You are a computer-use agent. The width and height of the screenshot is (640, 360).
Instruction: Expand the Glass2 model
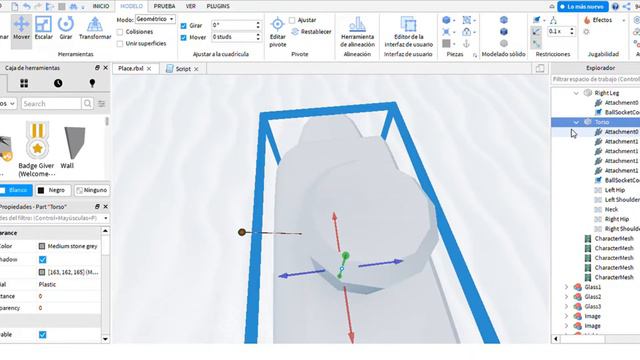coord(566,297)
